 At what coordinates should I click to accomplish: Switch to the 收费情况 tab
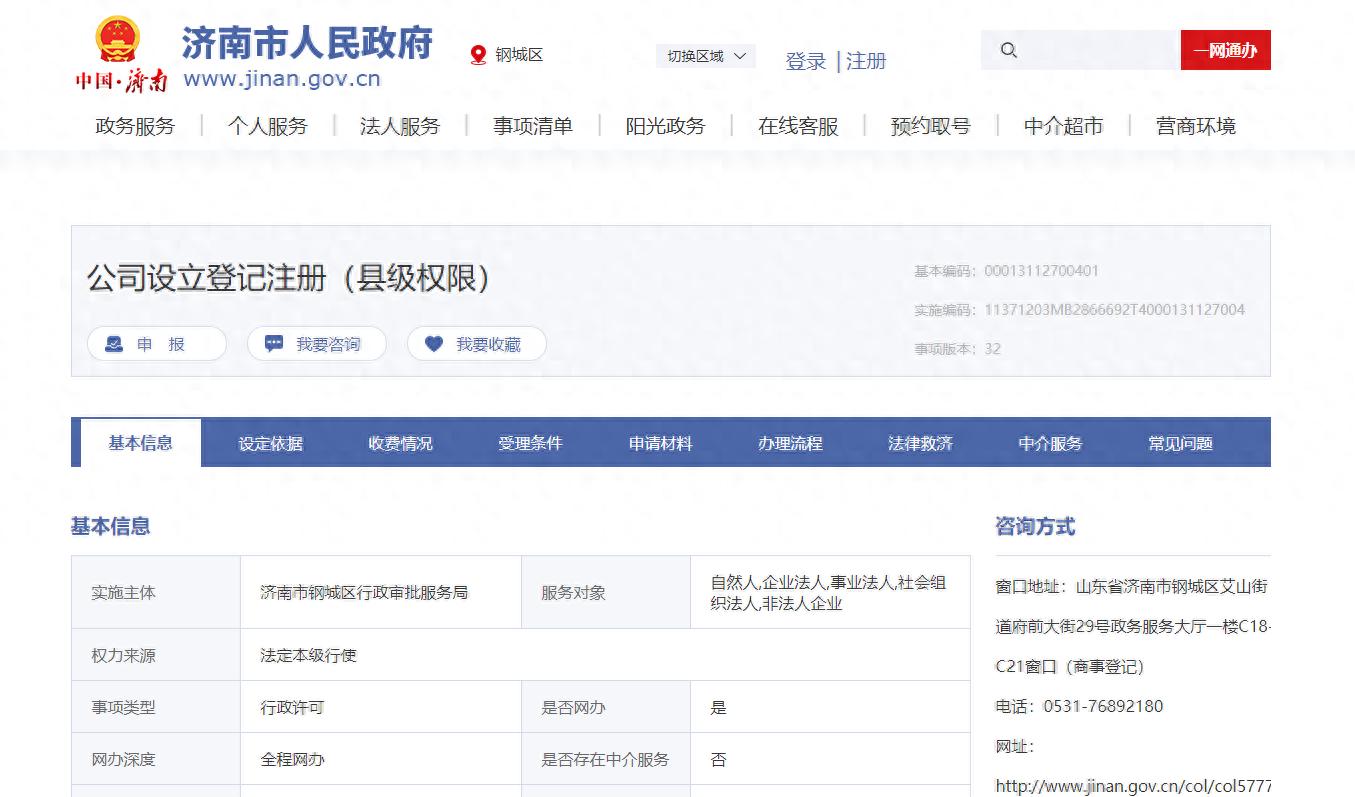click(x=401, y=443)
